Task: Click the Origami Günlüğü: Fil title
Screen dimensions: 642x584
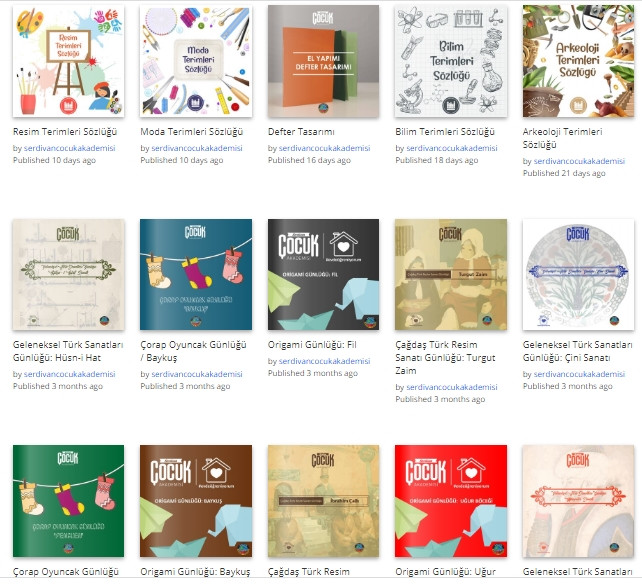Action: 312,345
